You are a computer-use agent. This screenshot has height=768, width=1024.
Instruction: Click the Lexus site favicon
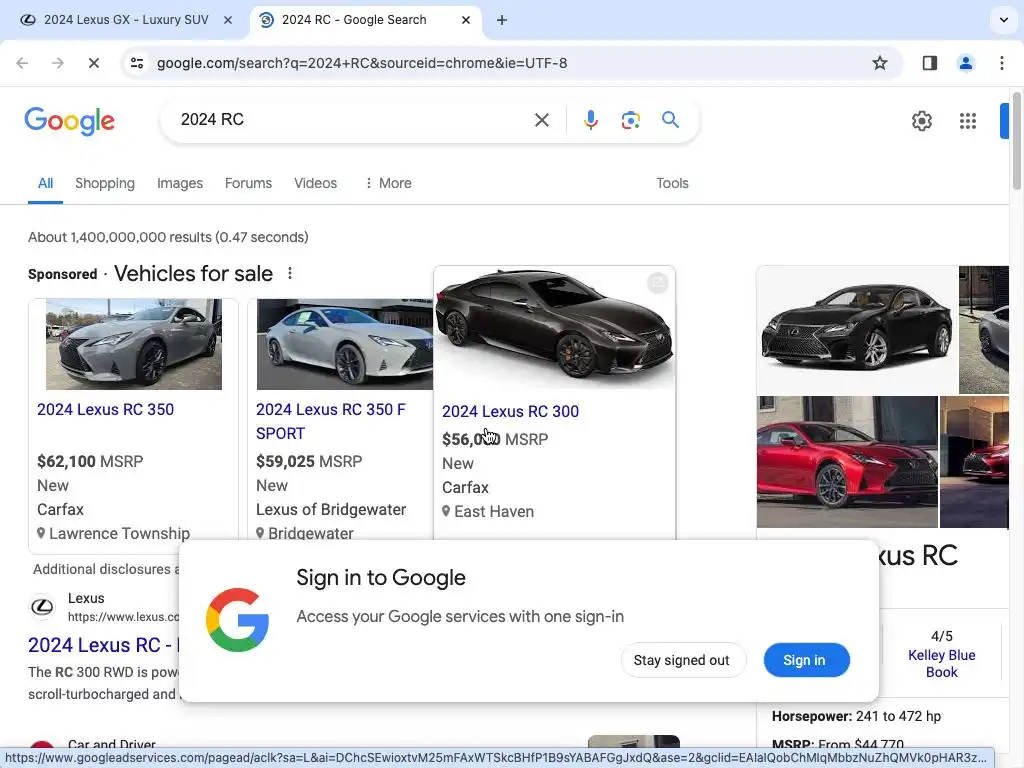pyautogui.click(x=42, y=607)
